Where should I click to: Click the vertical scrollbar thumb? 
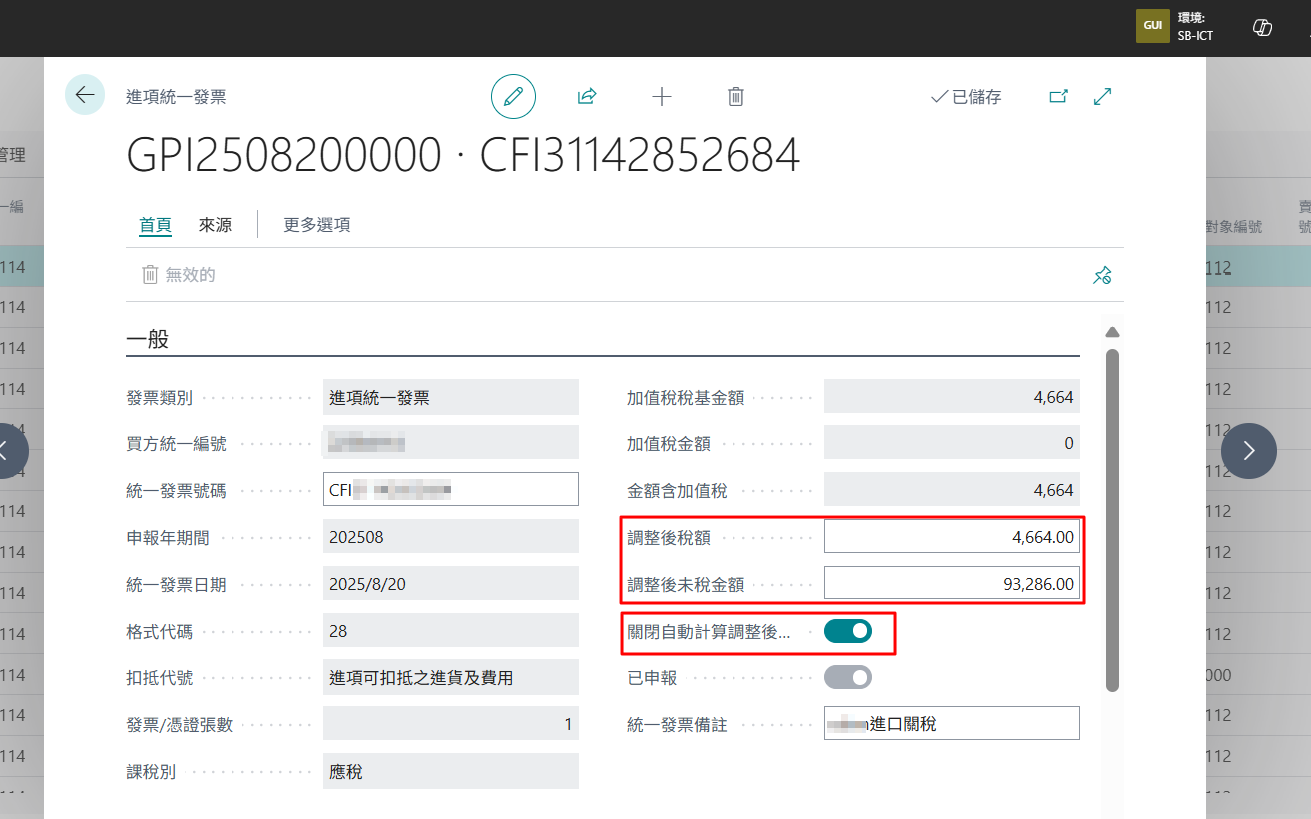point(1112,519)
